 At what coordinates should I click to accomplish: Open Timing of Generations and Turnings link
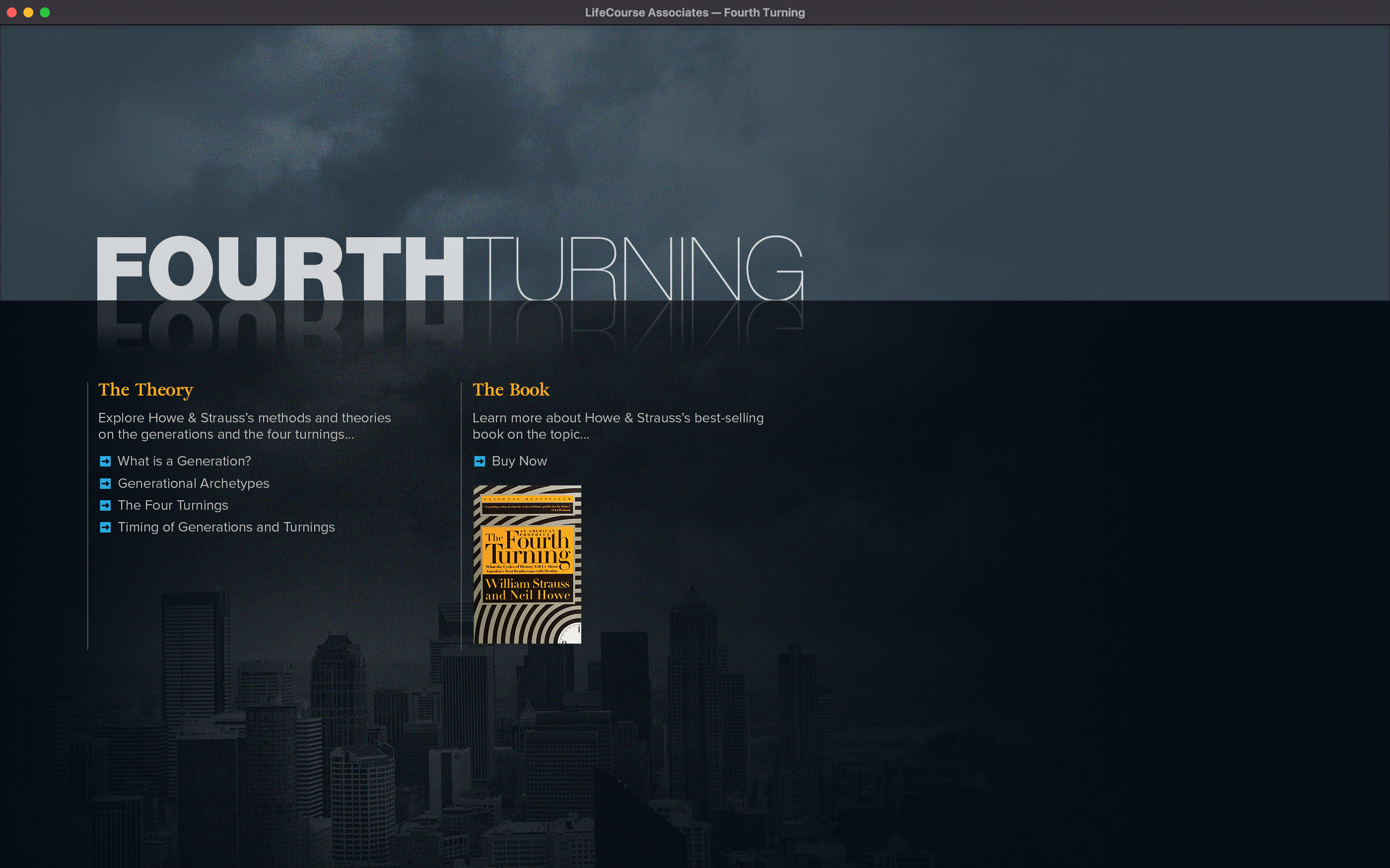226,527
